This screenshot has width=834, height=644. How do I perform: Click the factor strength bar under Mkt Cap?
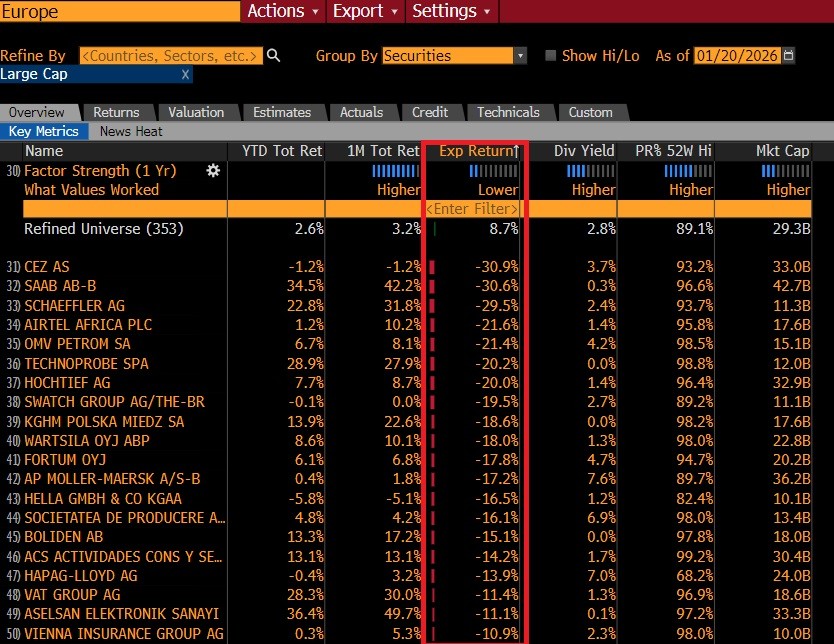[785, 171]
